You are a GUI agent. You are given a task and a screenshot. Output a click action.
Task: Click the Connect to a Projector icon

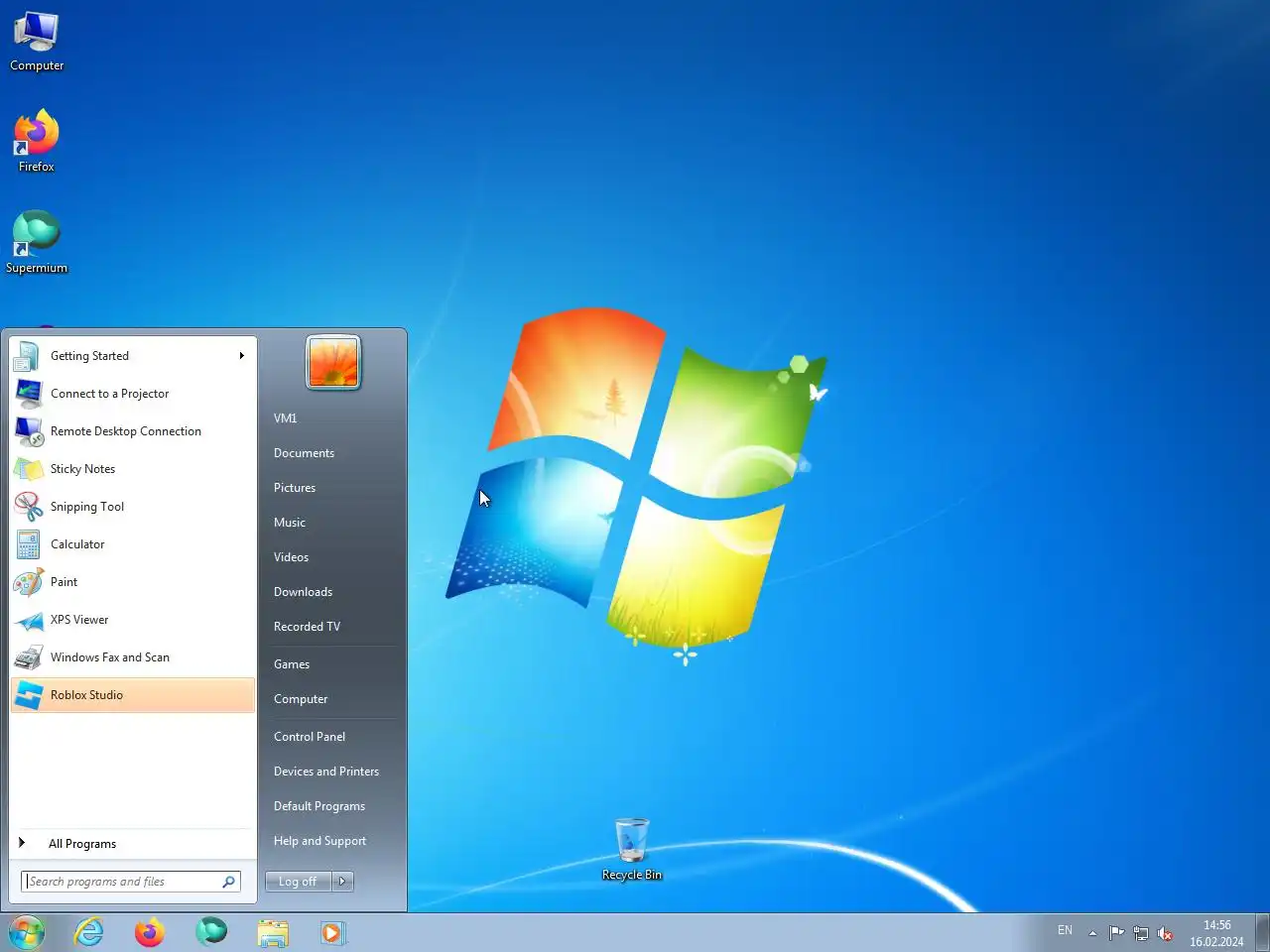pyautogui.click(x=29, y=394)
